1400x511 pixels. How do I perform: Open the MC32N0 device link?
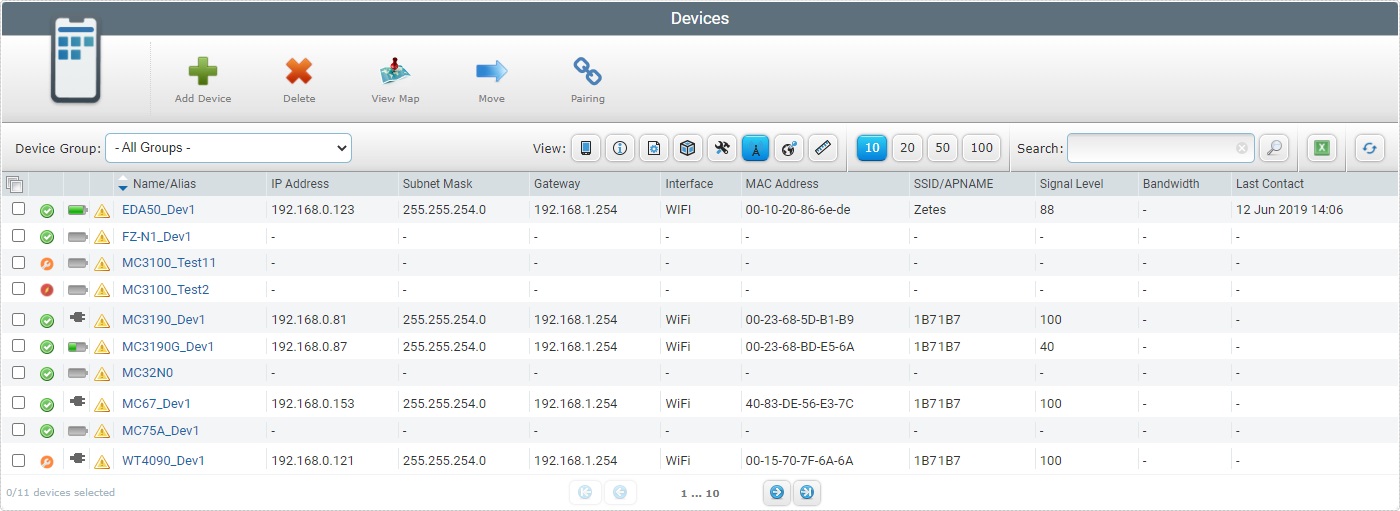147,373
